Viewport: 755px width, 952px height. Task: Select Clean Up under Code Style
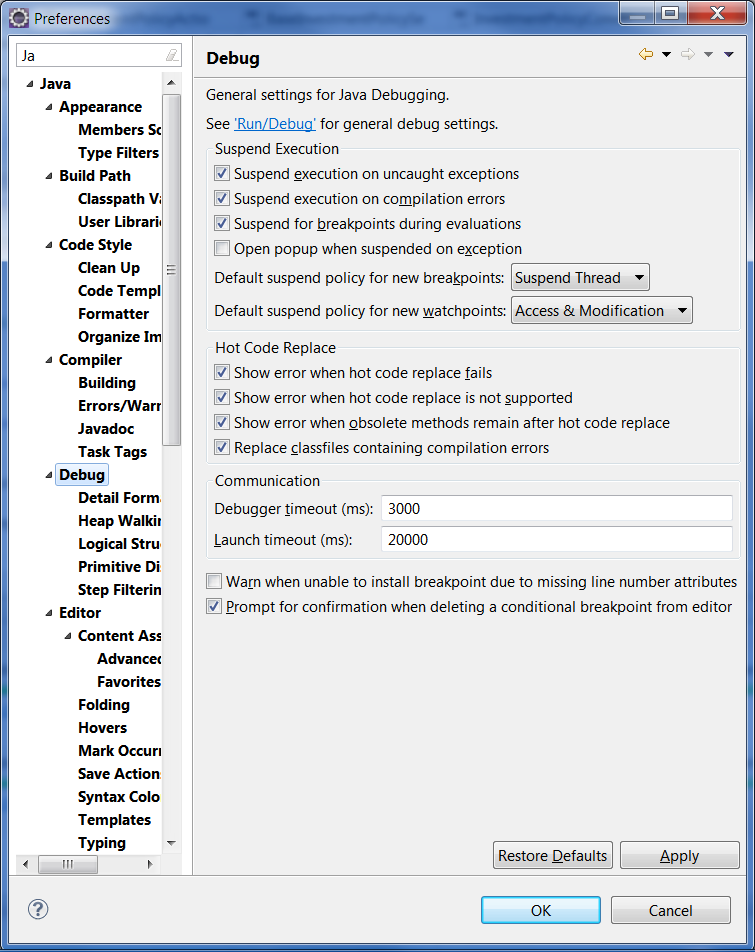[x=109, y=268]
